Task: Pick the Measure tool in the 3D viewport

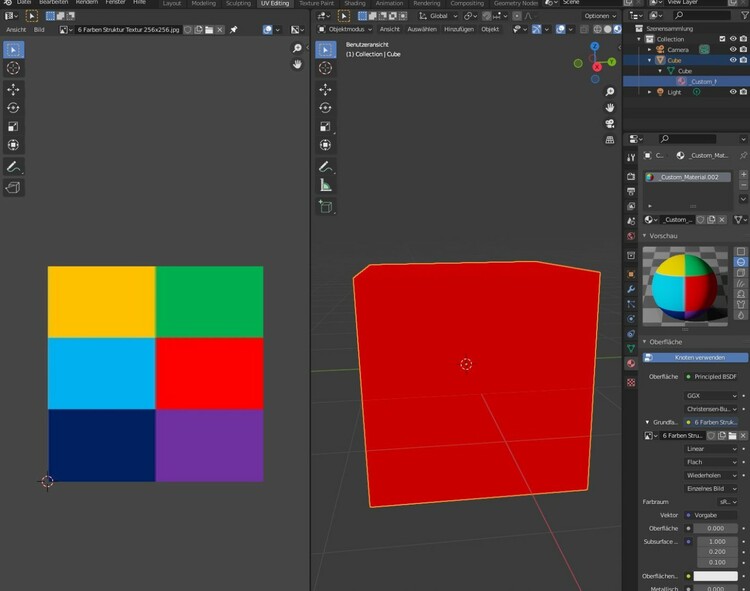Action: (325, 185)
